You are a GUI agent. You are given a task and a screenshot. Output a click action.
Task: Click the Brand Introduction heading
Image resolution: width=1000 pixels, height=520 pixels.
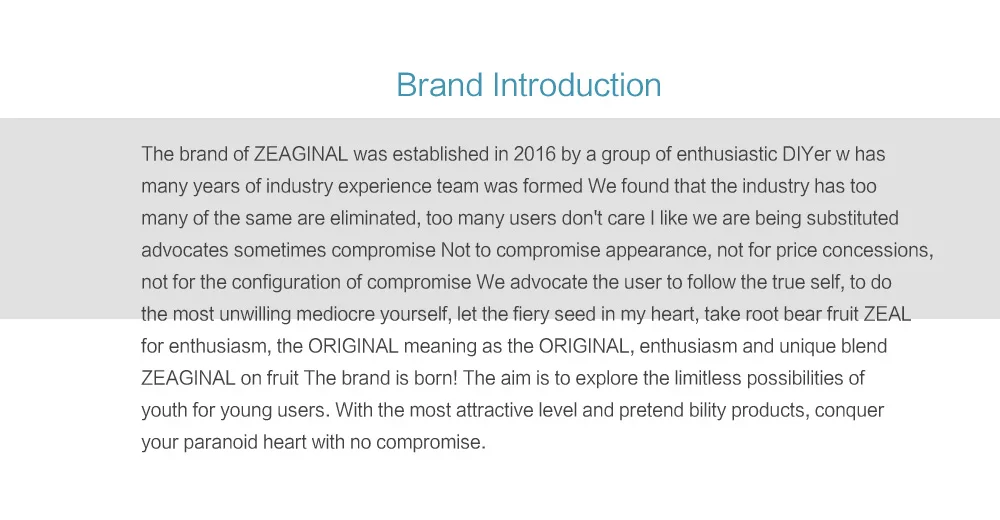click(529, 85)
